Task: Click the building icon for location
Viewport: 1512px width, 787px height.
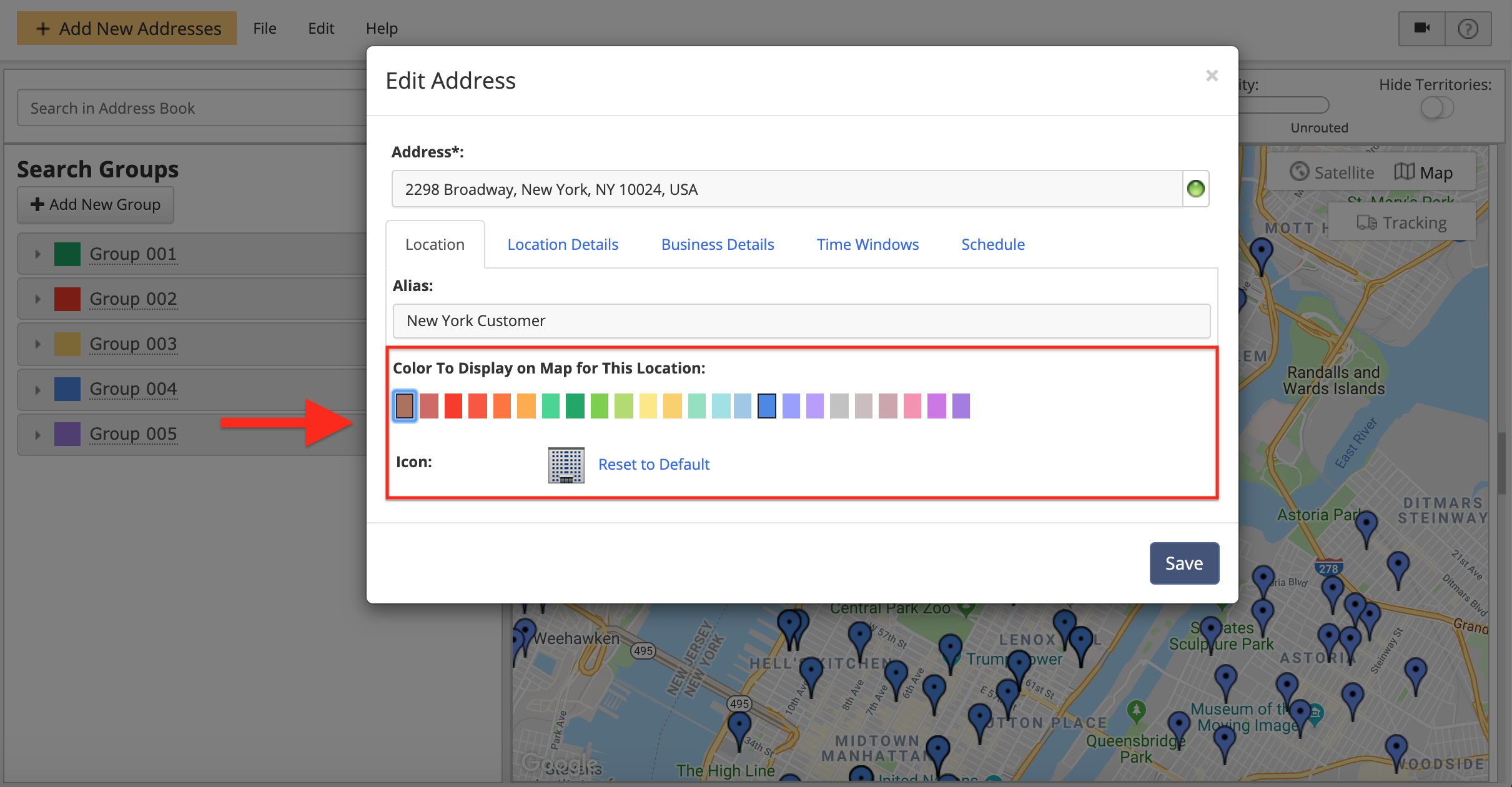Action: pos(566,465)
